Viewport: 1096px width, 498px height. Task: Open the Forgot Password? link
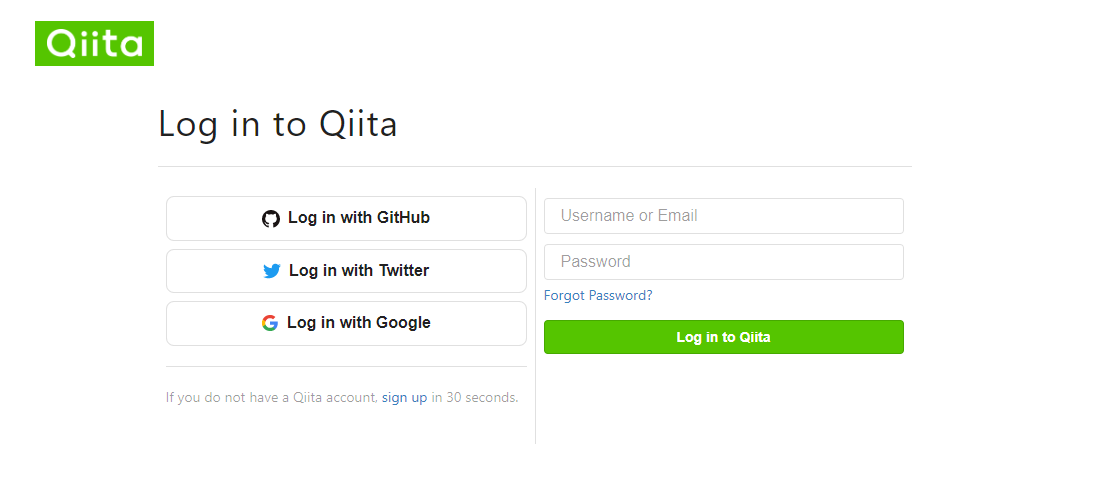[x=598, y=295]
